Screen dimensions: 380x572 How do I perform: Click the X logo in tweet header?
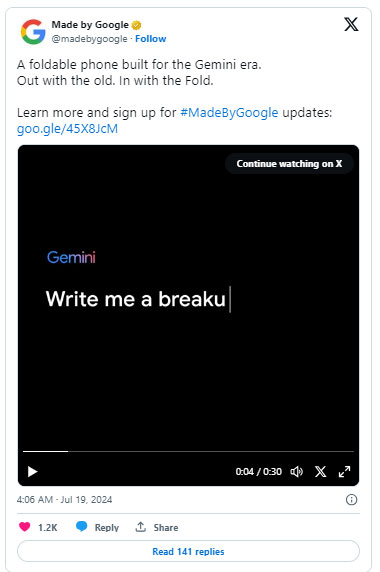coord(351,25)
